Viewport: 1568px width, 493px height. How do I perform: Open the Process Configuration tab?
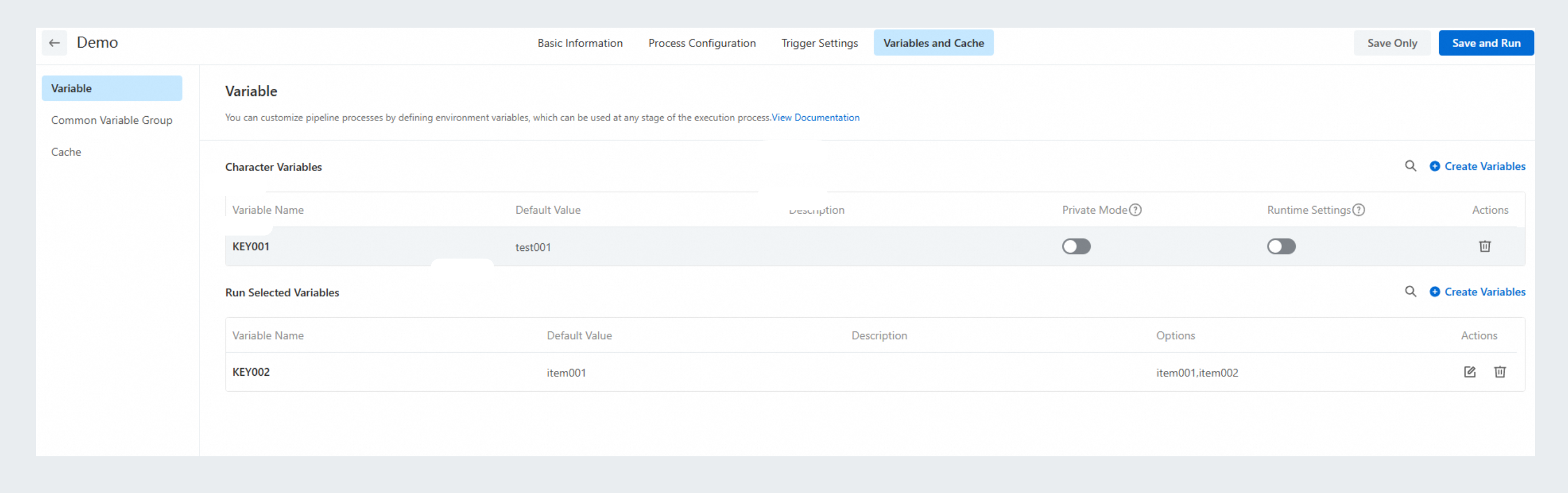click(702, 43)
